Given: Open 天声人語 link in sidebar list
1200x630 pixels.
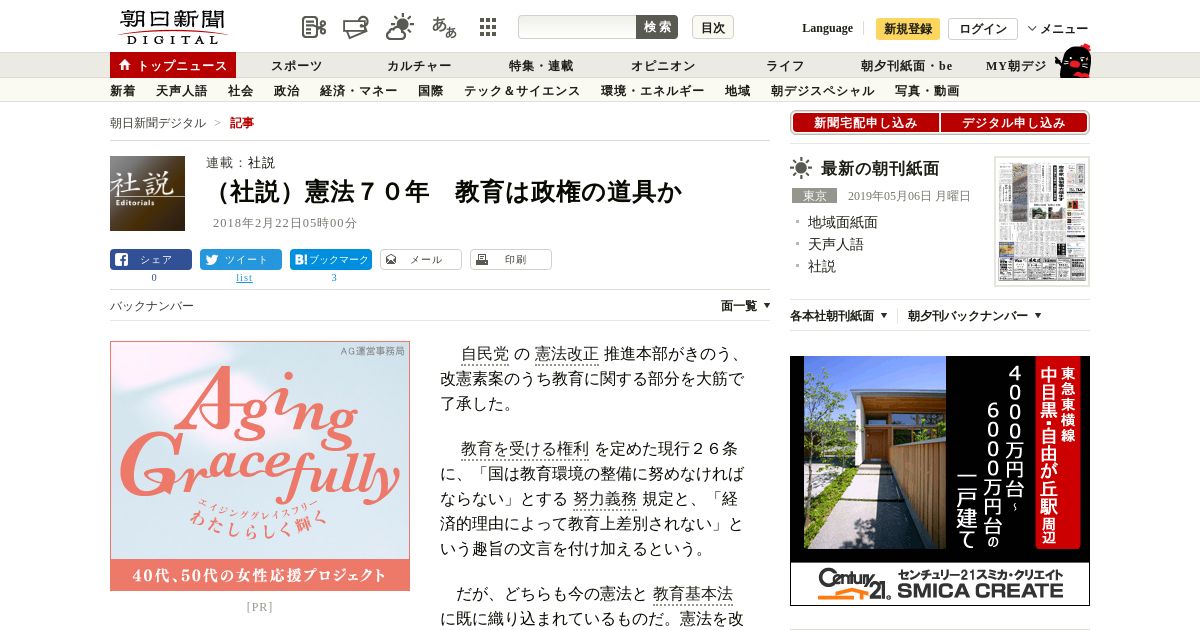Looking at the screenshot, I should [835, 244].
